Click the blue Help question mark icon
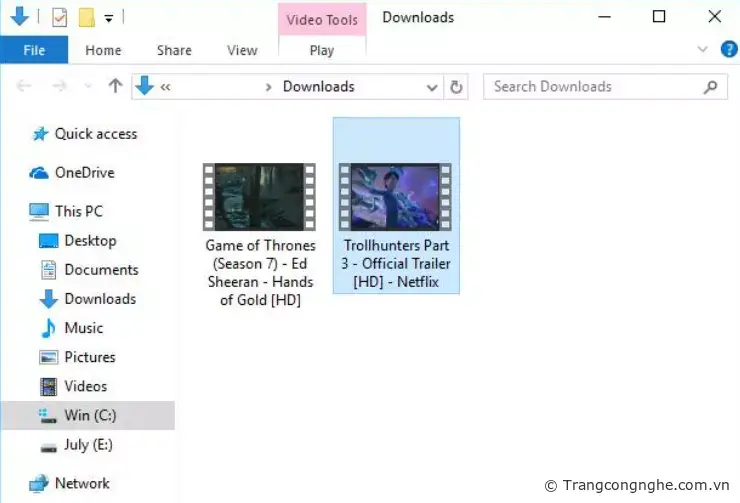 point(727,49)
